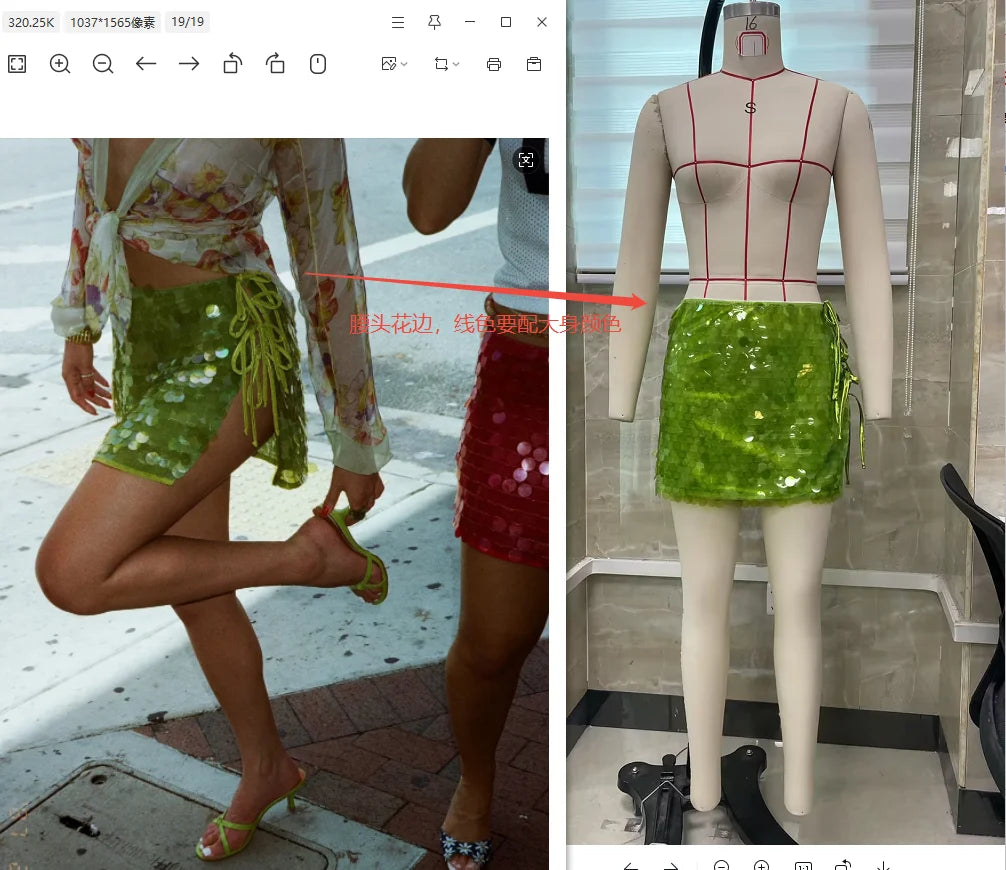Zoom out using the top toolbar magnifier
Viewport: 1006px width, 870px height.
pos(103,64)
